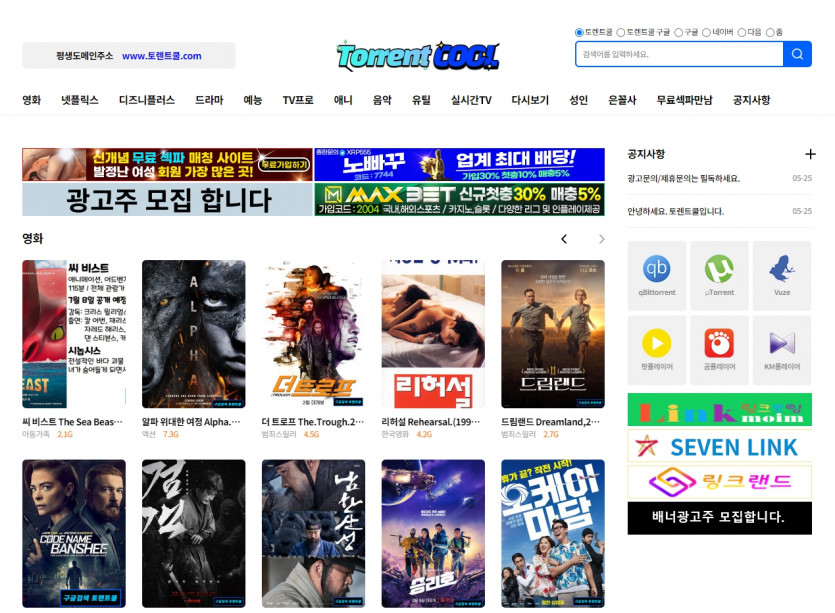Show next movies with right chevron
The image size is (835, 613).
(x=601, y=239)
